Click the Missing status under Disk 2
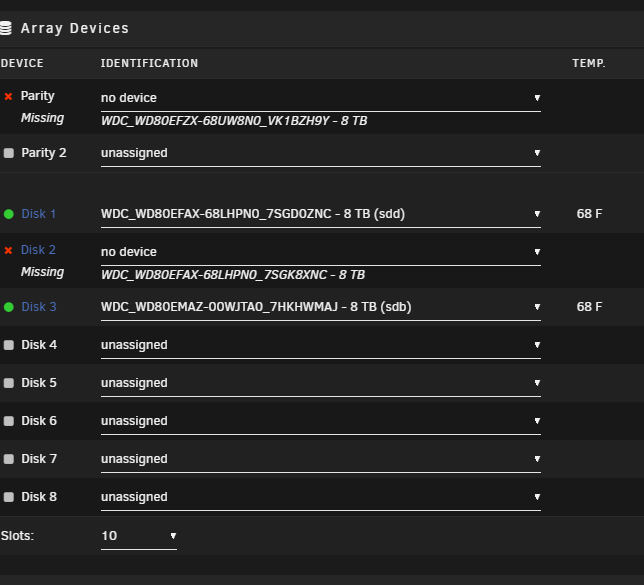Image resolution: width=644 pixels, height=585 pixels. pyautogui.click(x=42, y=272)
